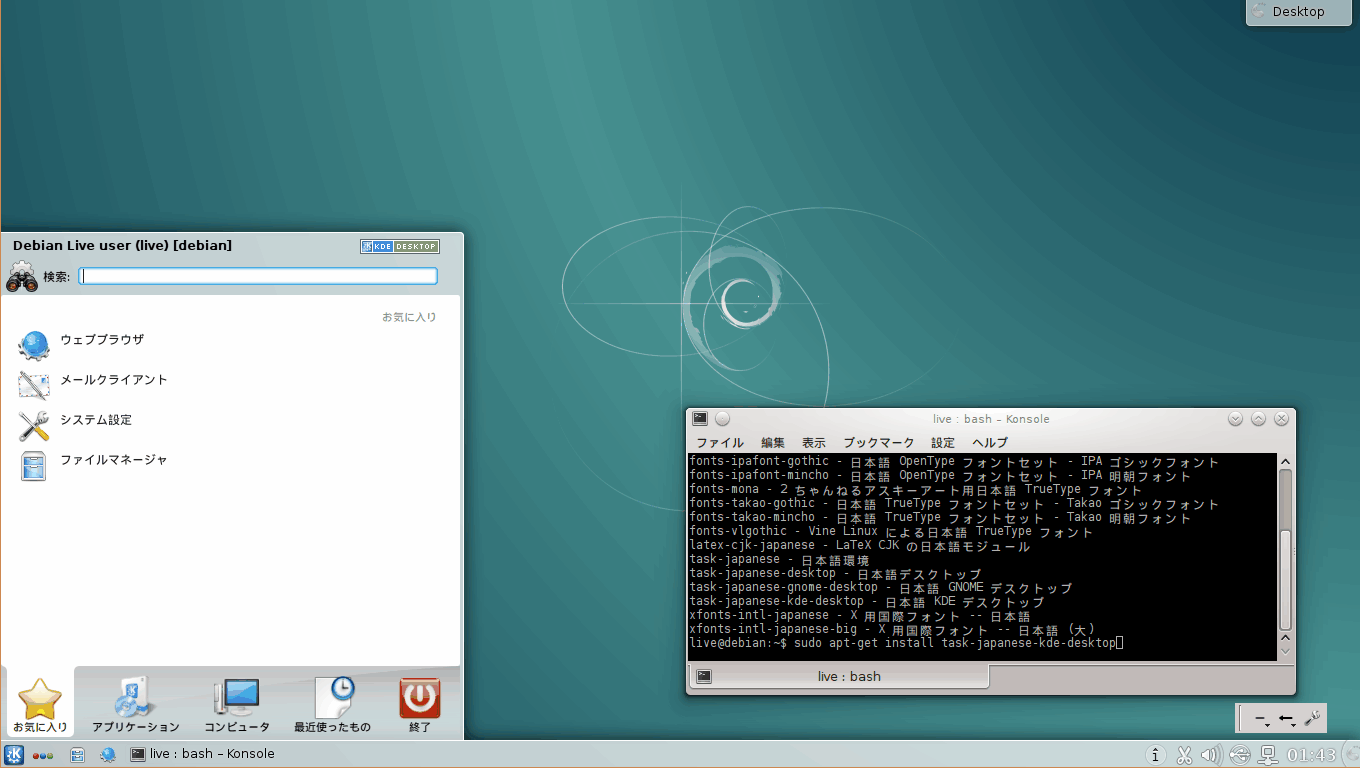This screenshot has height=768, width=1360.
Task: Open dash dropdown in floating widget toolbar
Action: tap(1262, 719)
